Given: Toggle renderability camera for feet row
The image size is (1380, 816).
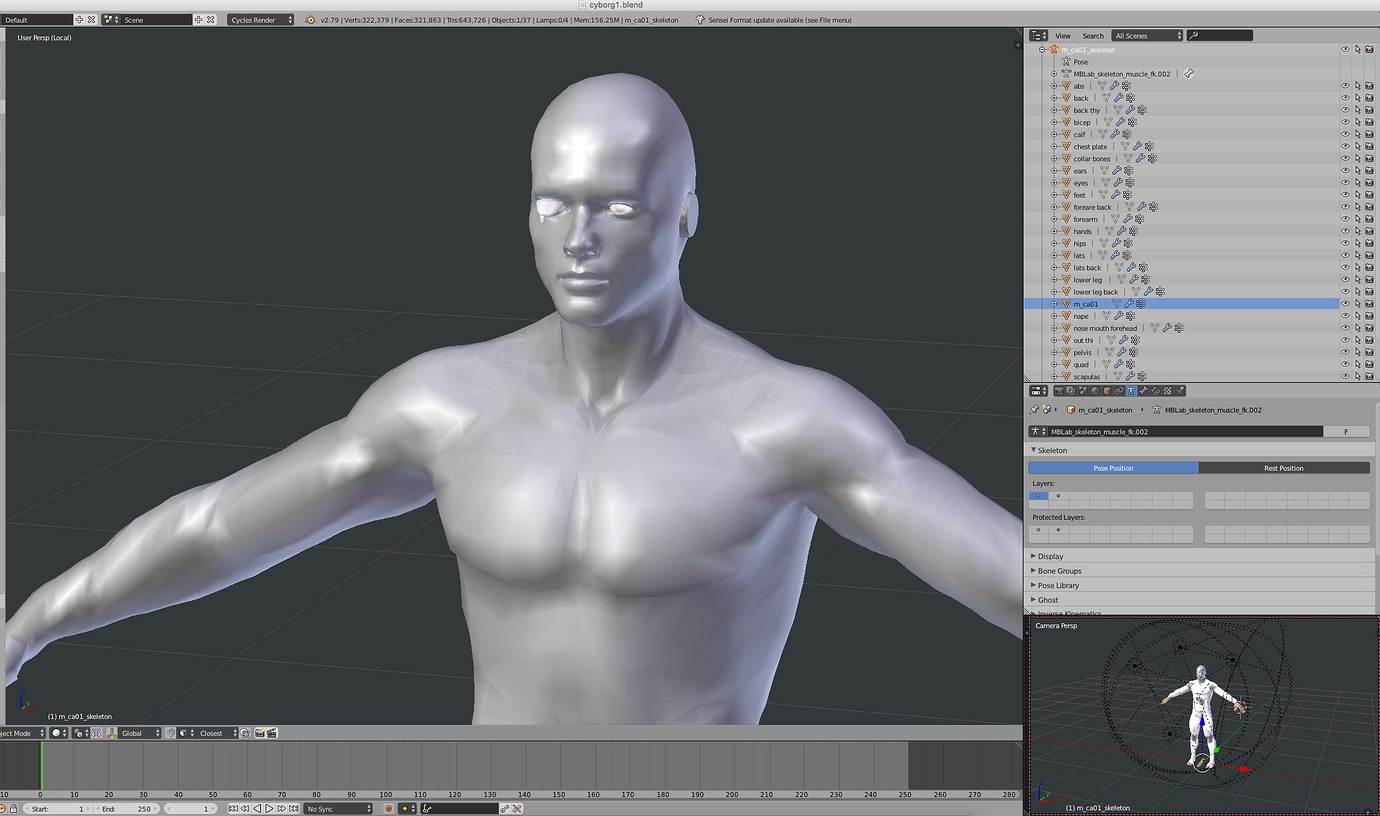Looking at the screenshot, I should click(x=1369, y=195).
